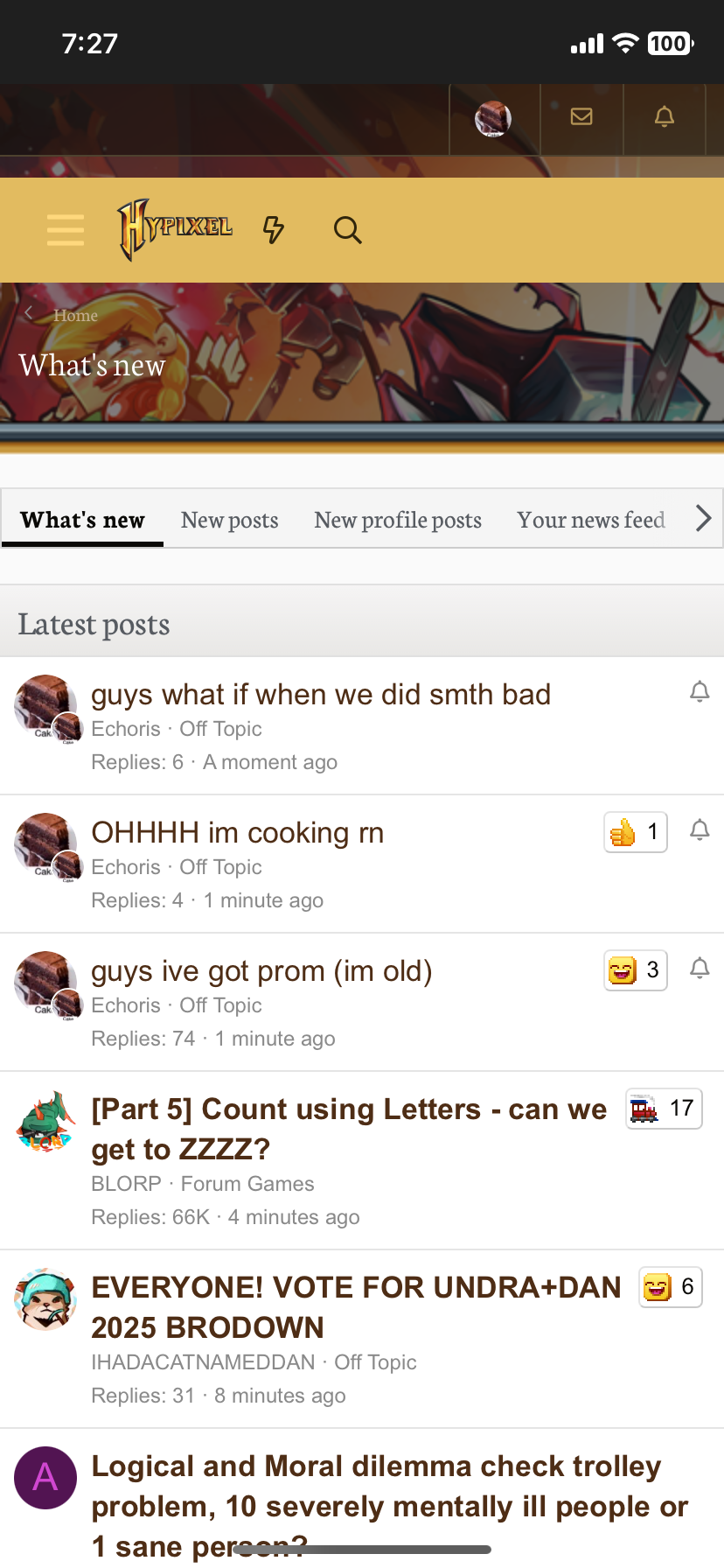
Task: Go back via Home breadcrumb chevron
Action: [x=29, y=313]
